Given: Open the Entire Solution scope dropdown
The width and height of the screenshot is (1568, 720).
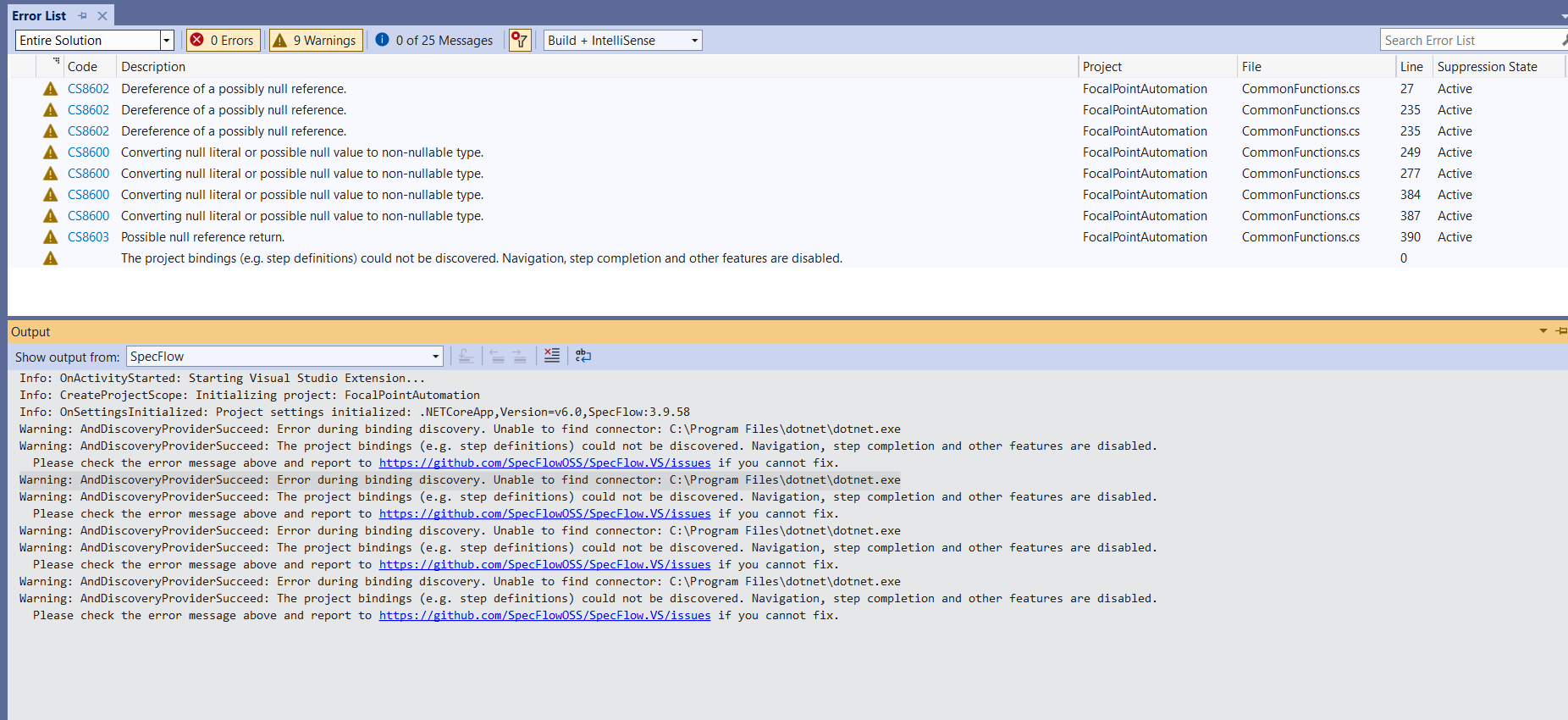Looking at the screenshot, I should 167,40.
